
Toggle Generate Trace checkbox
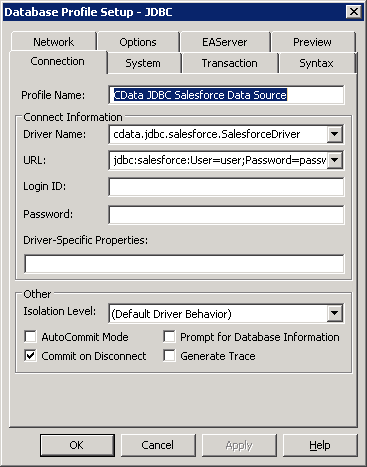[169, 356]
